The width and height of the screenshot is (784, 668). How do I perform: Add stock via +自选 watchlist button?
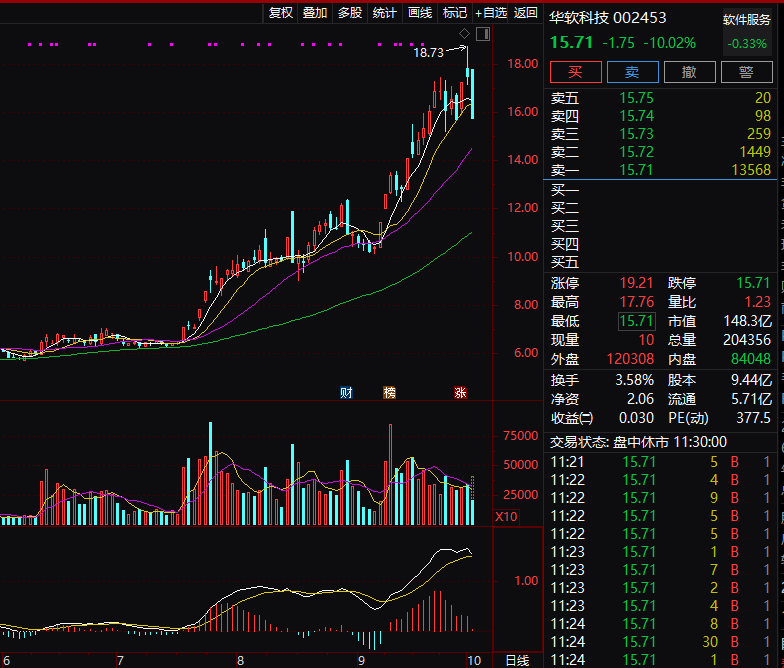coord(491,13)
